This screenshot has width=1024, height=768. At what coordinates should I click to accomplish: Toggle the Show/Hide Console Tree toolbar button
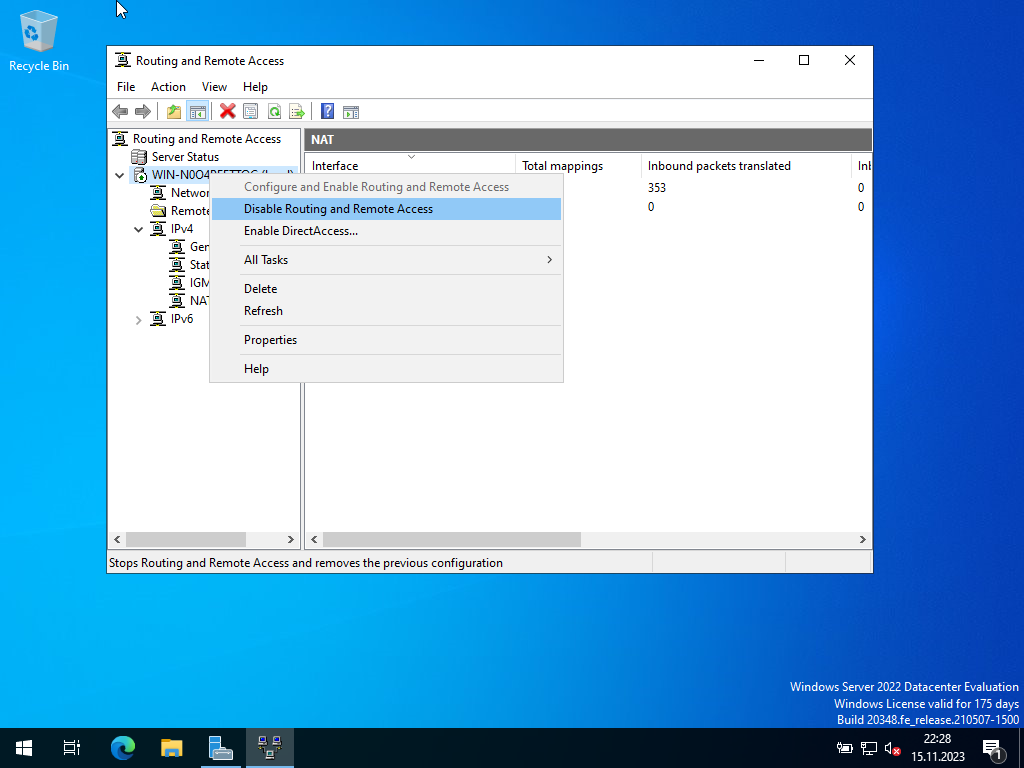197,112
